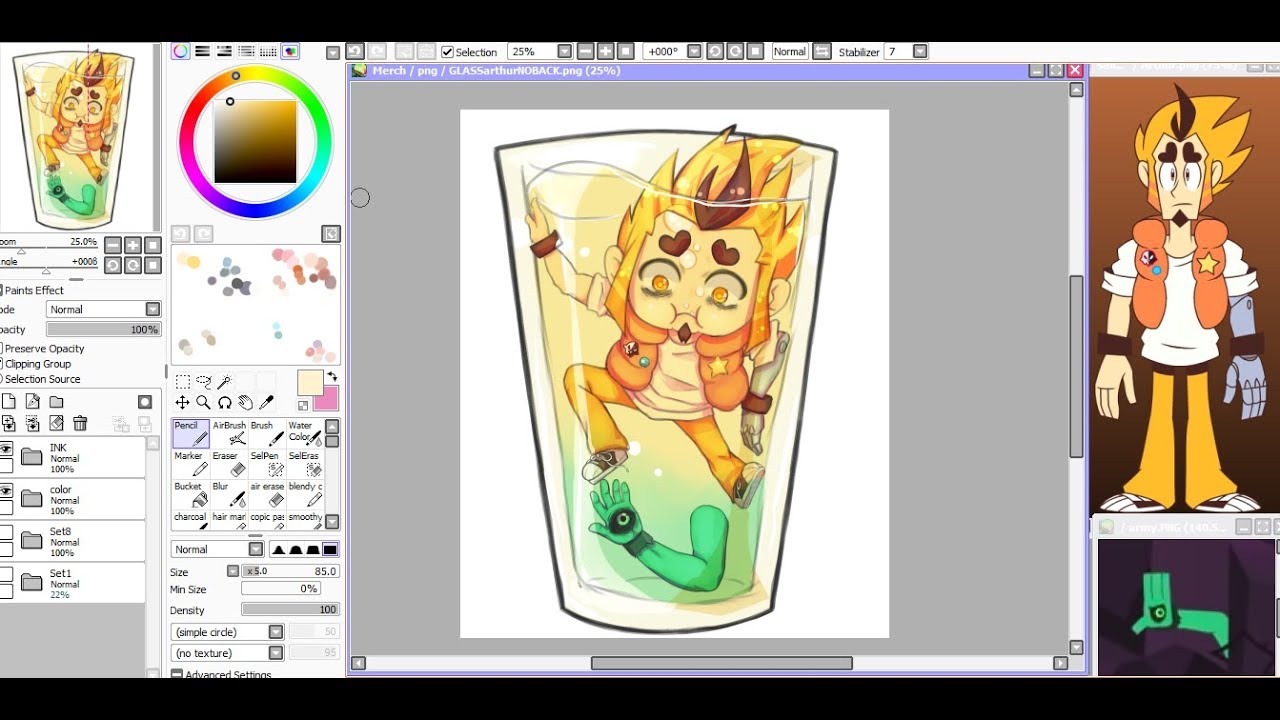Click the foreground cream color swatch
This screenshot has height=720, width=1280.
tap(309, 382)
